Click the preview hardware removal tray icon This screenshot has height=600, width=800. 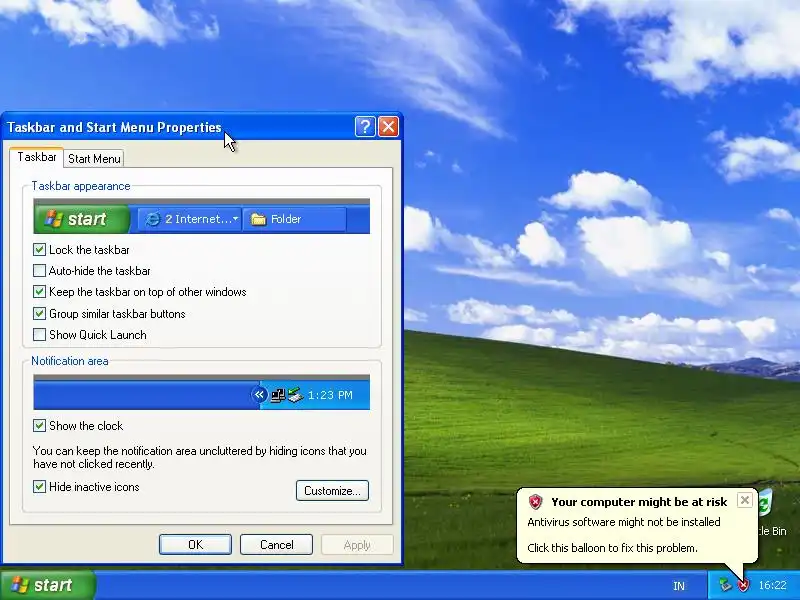point(295,395)
